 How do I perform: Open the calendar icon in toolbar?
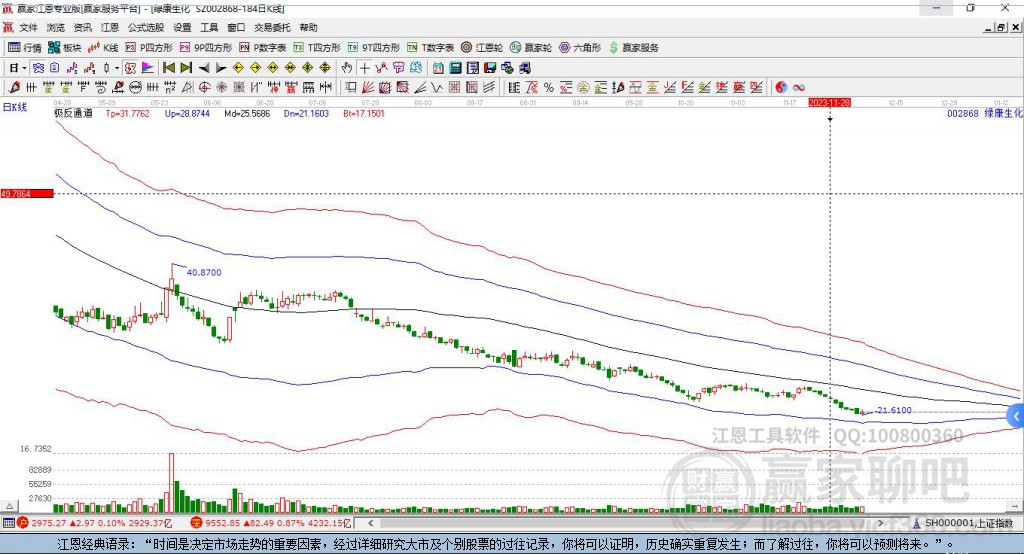pyautogui.click(x=438, y=68)
